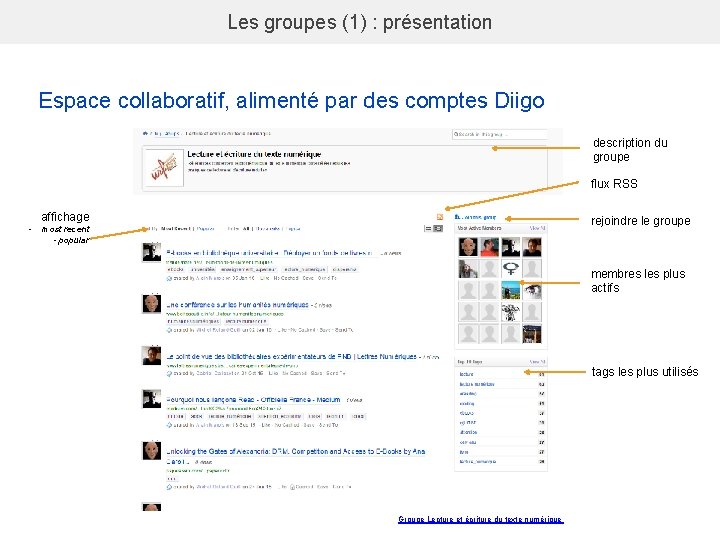720x540 pixels.
Task: Open Pourquoi nous lançons Read bookmark
Action: (x=253, y=399)
